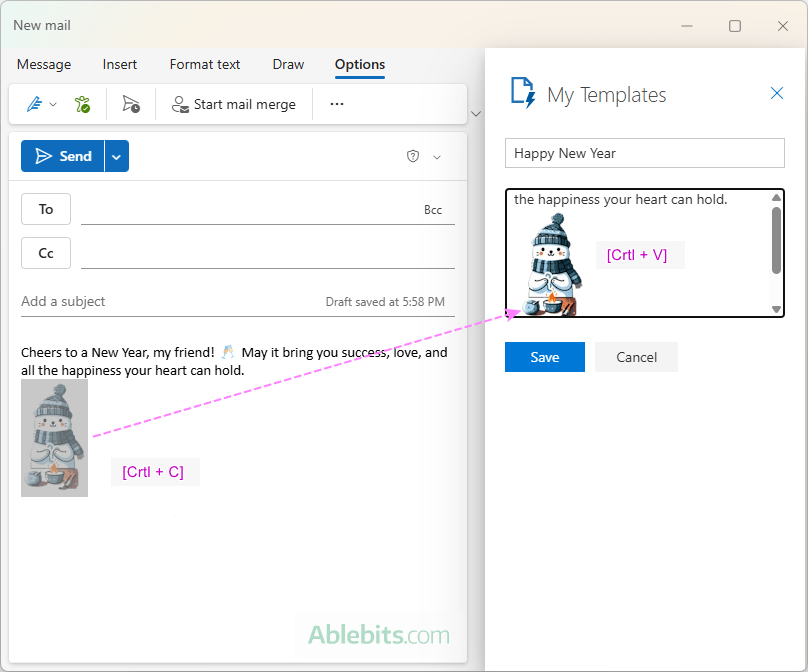Click the schedule send icon

click(x=131, y=104)
